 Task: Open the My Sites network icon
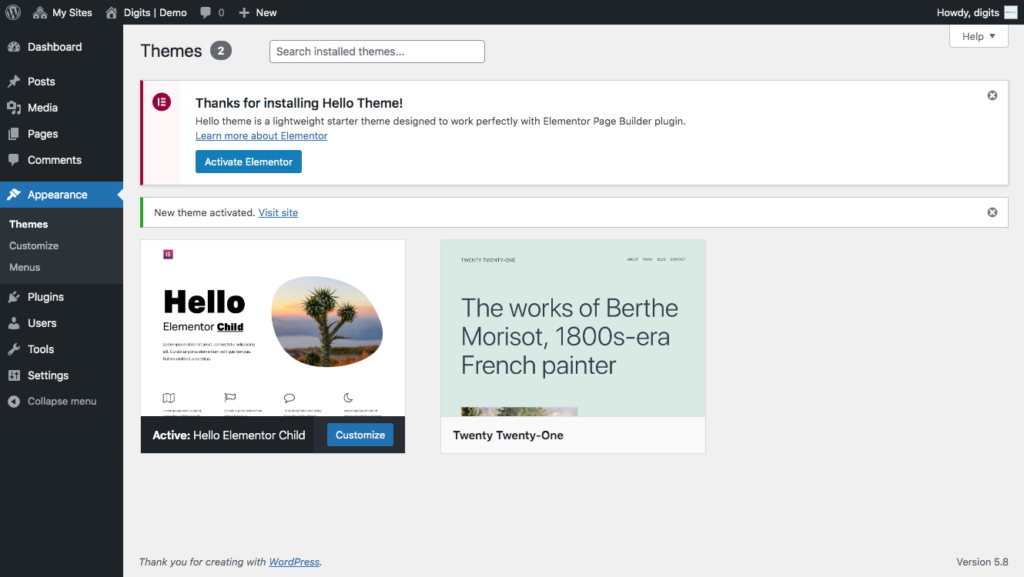40,12
